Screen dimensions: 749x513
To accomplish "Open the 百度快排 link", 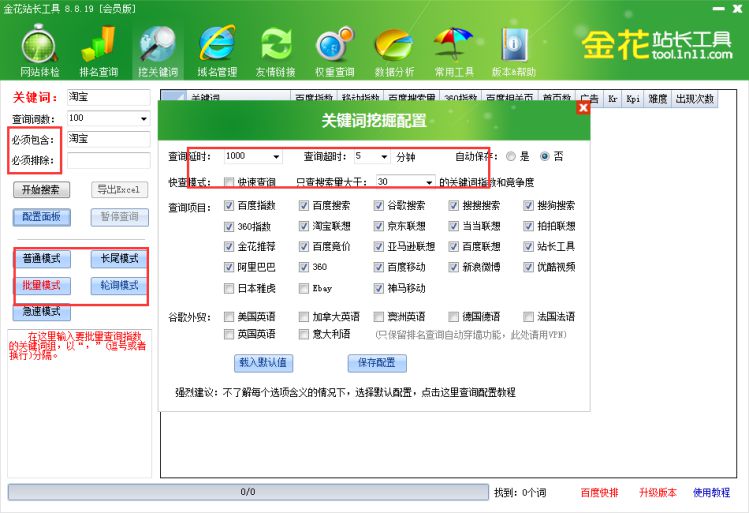I will 599,492.
